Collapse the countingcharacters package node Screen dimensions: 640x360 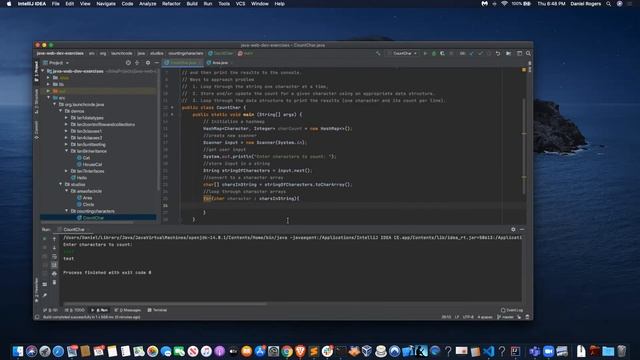point(67,211)
